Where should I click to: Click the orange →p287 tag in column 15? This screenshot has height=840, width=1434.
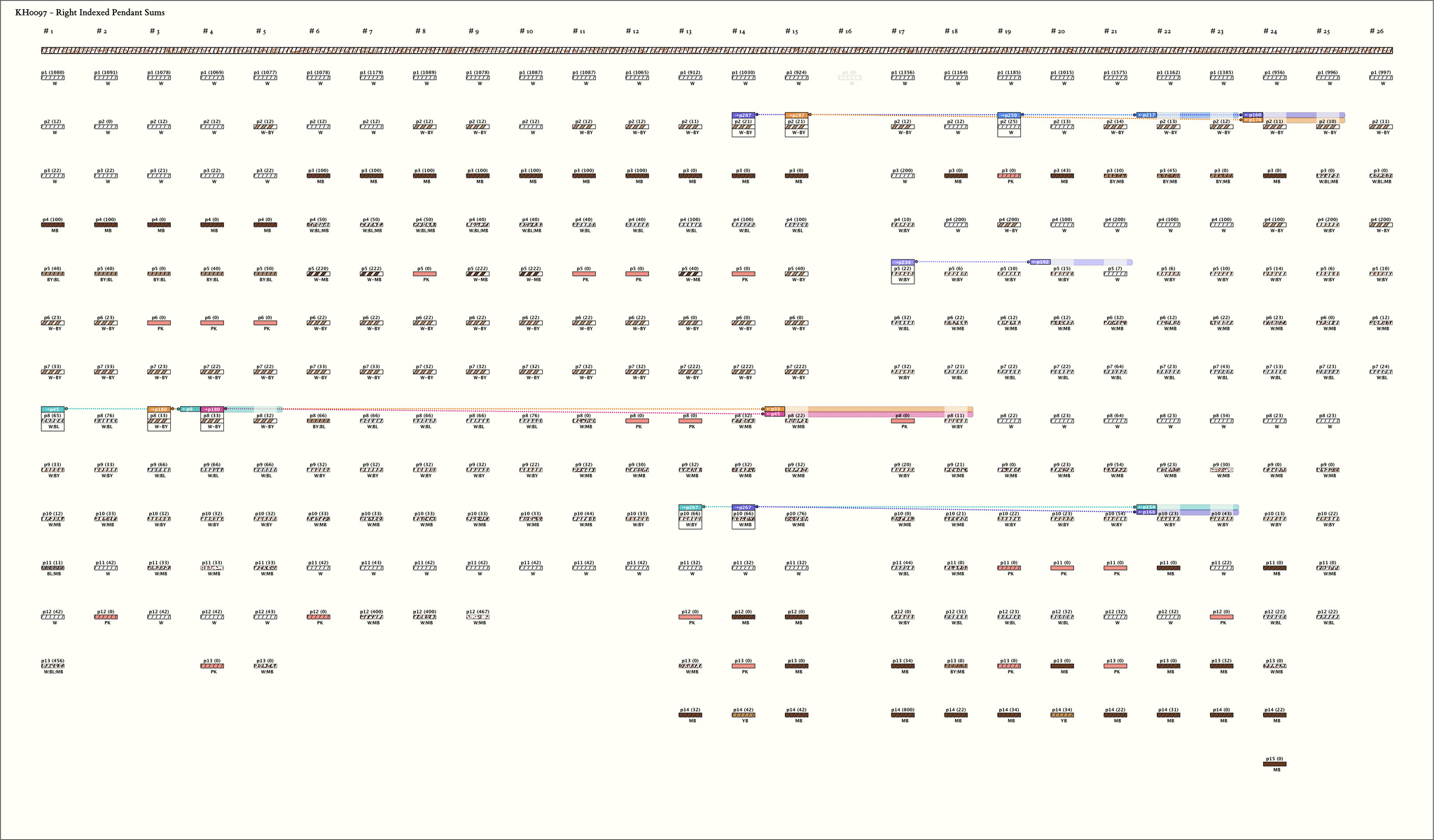(x=796, y=115)
